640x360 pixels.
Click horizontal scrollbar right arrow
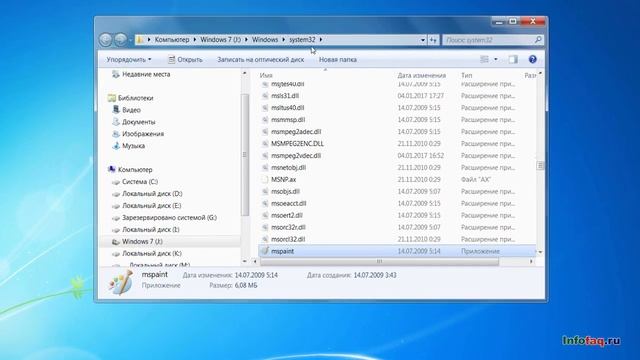(531, 261)
